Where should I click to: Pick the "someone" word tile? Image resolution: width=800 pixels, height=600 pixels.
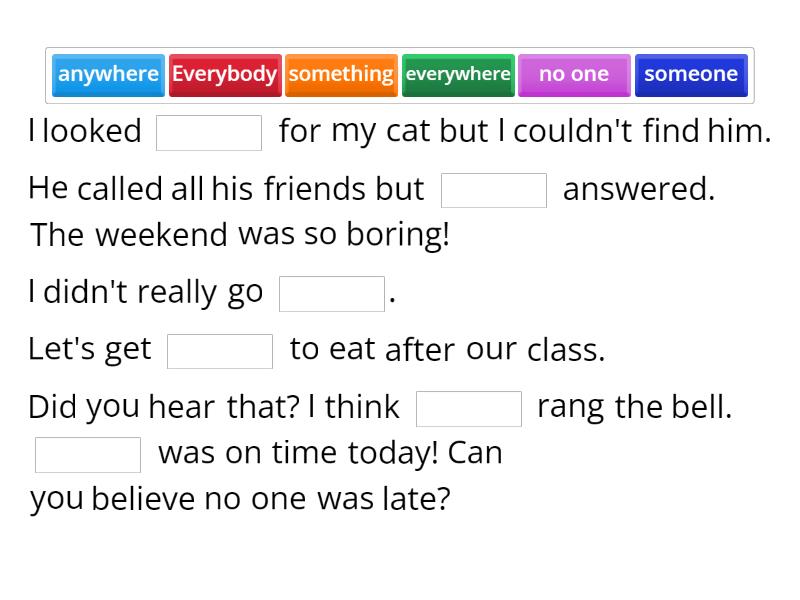pyautogui.click(x=691, y=73)
